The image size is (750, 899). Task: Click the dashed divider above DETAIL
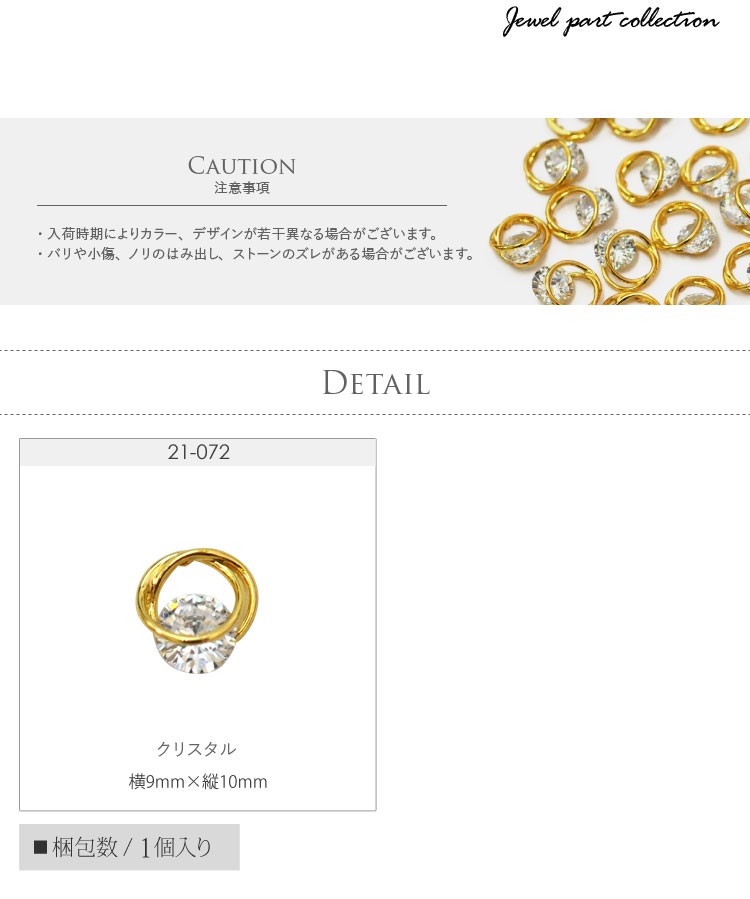click(x=375, y=350)
